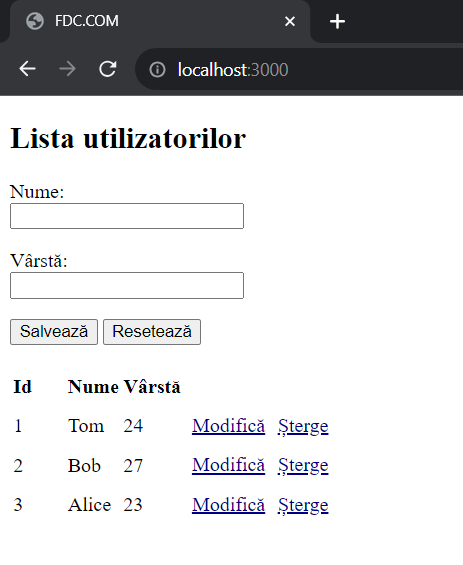Click the Lista utilizatorilor heading

pyautogui.click(x=128, y=138)
